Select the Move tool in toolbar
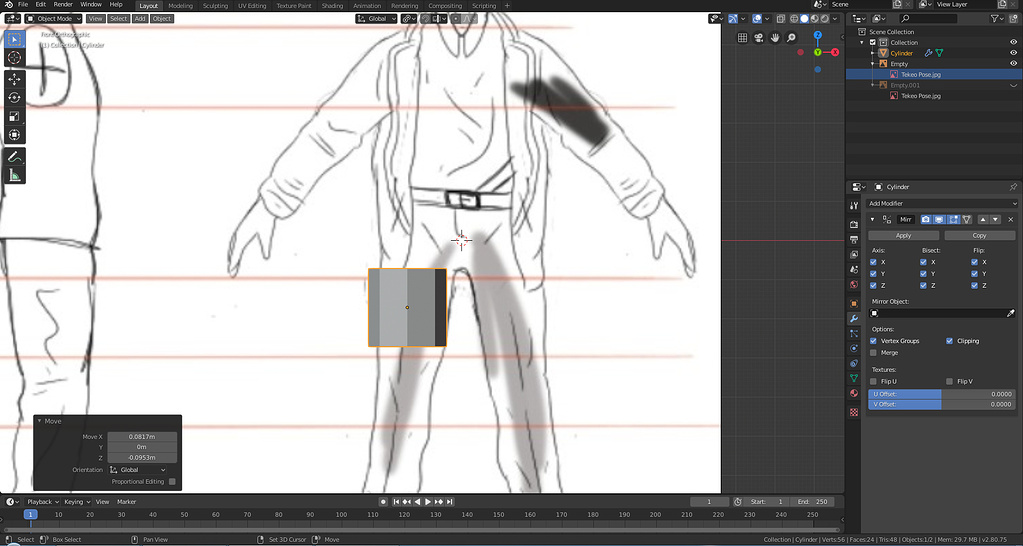 [x=14, y=79]
